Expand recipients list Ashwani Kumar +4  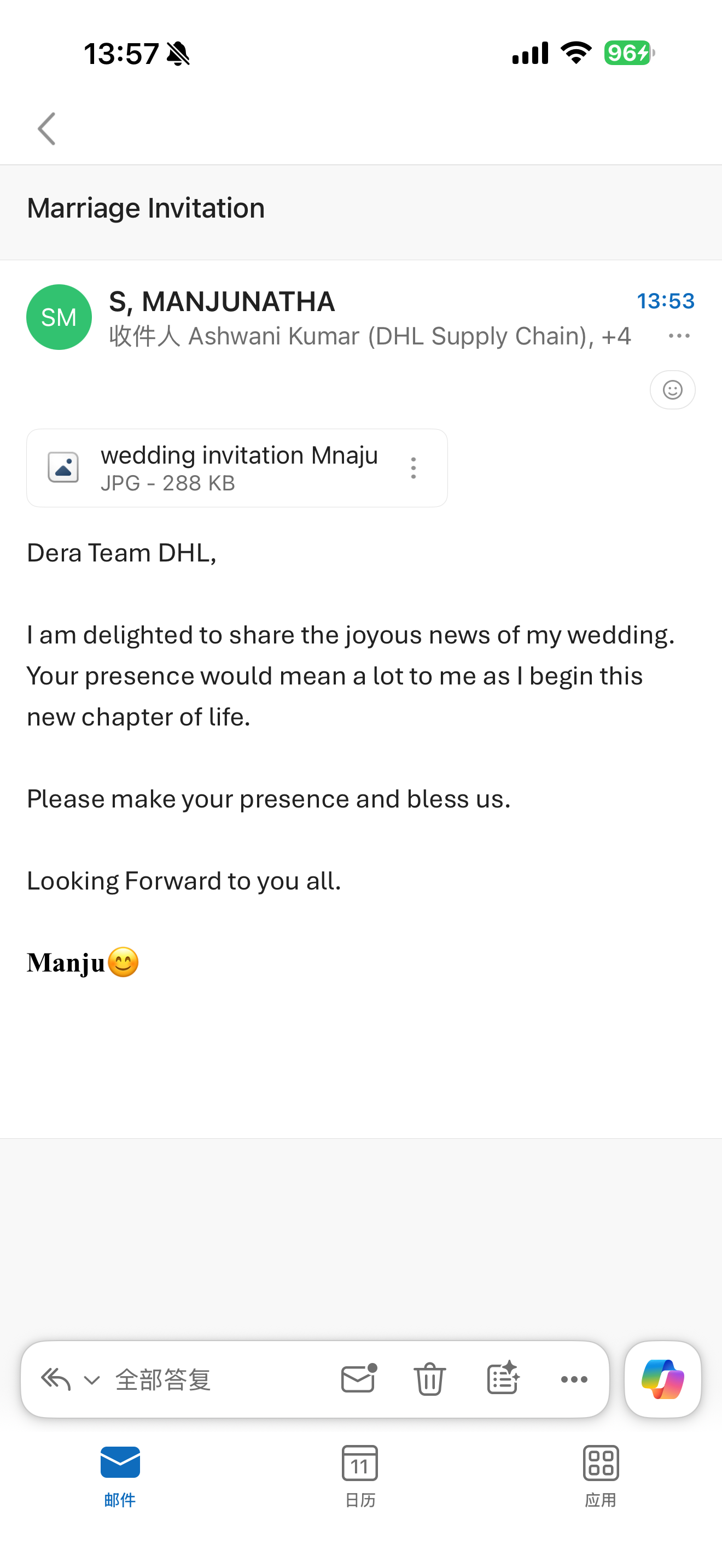click(x=370, y=337)
